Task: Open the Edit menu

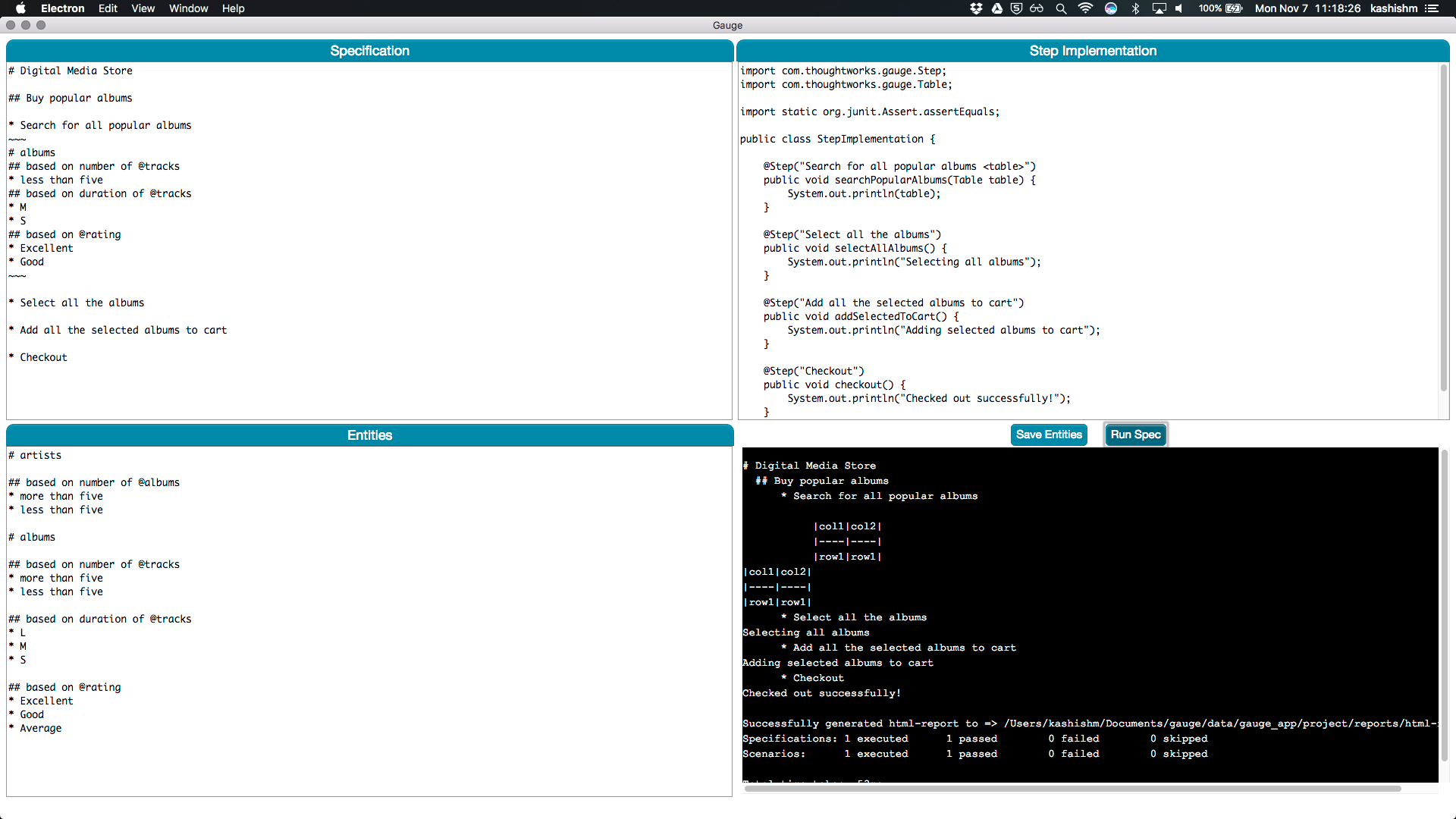Action: 108,8
